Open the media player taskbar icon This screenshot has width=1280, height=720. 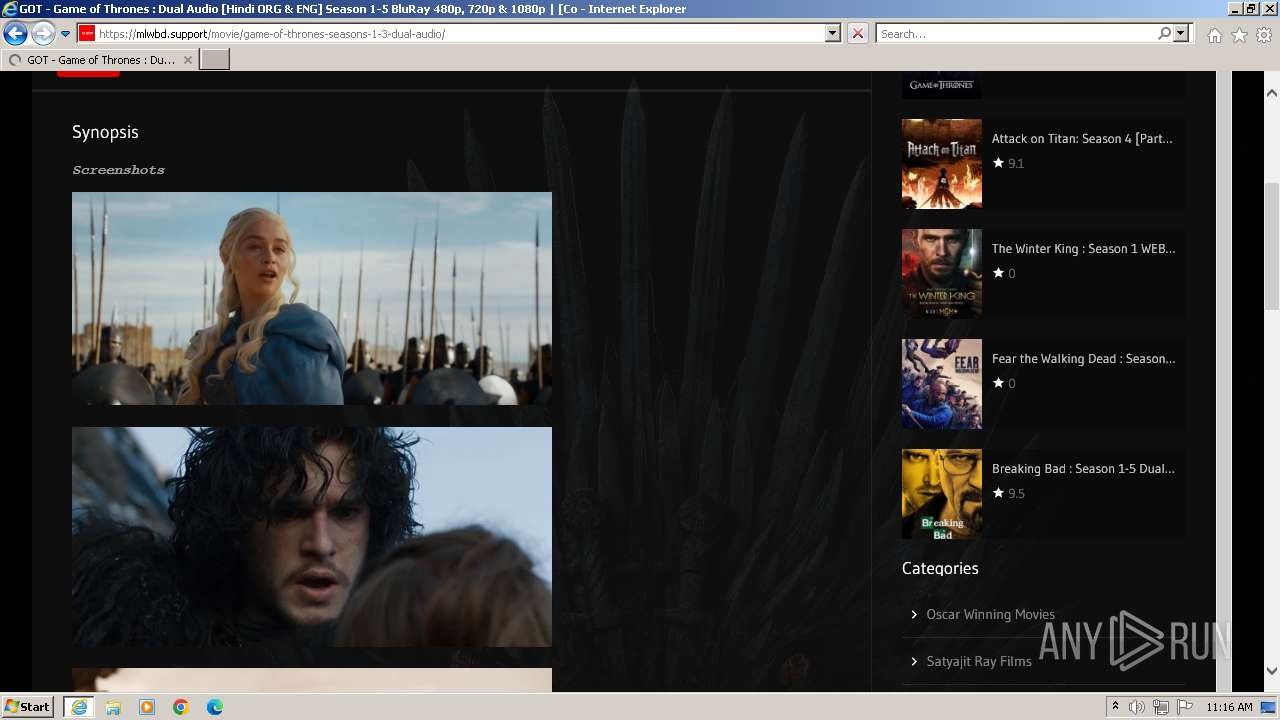tap(147, 707)
